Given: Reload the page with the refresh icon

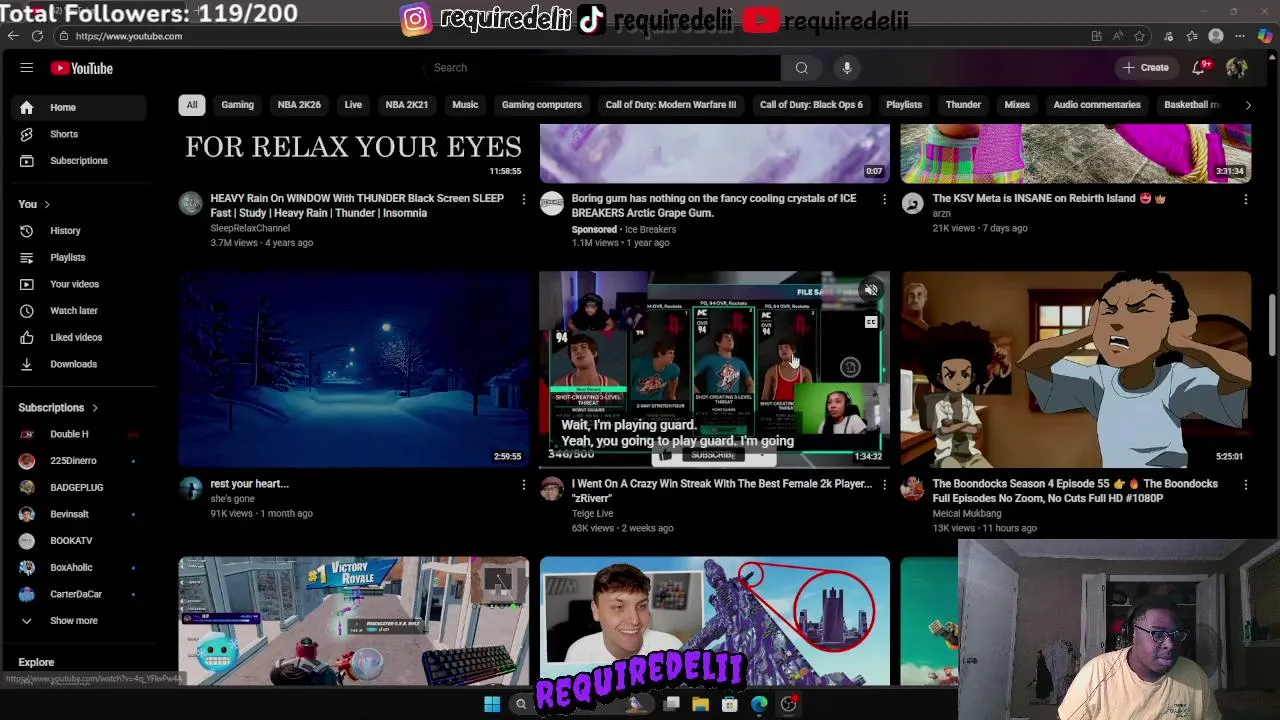Looking at the screenshot, I should [37, 36].
